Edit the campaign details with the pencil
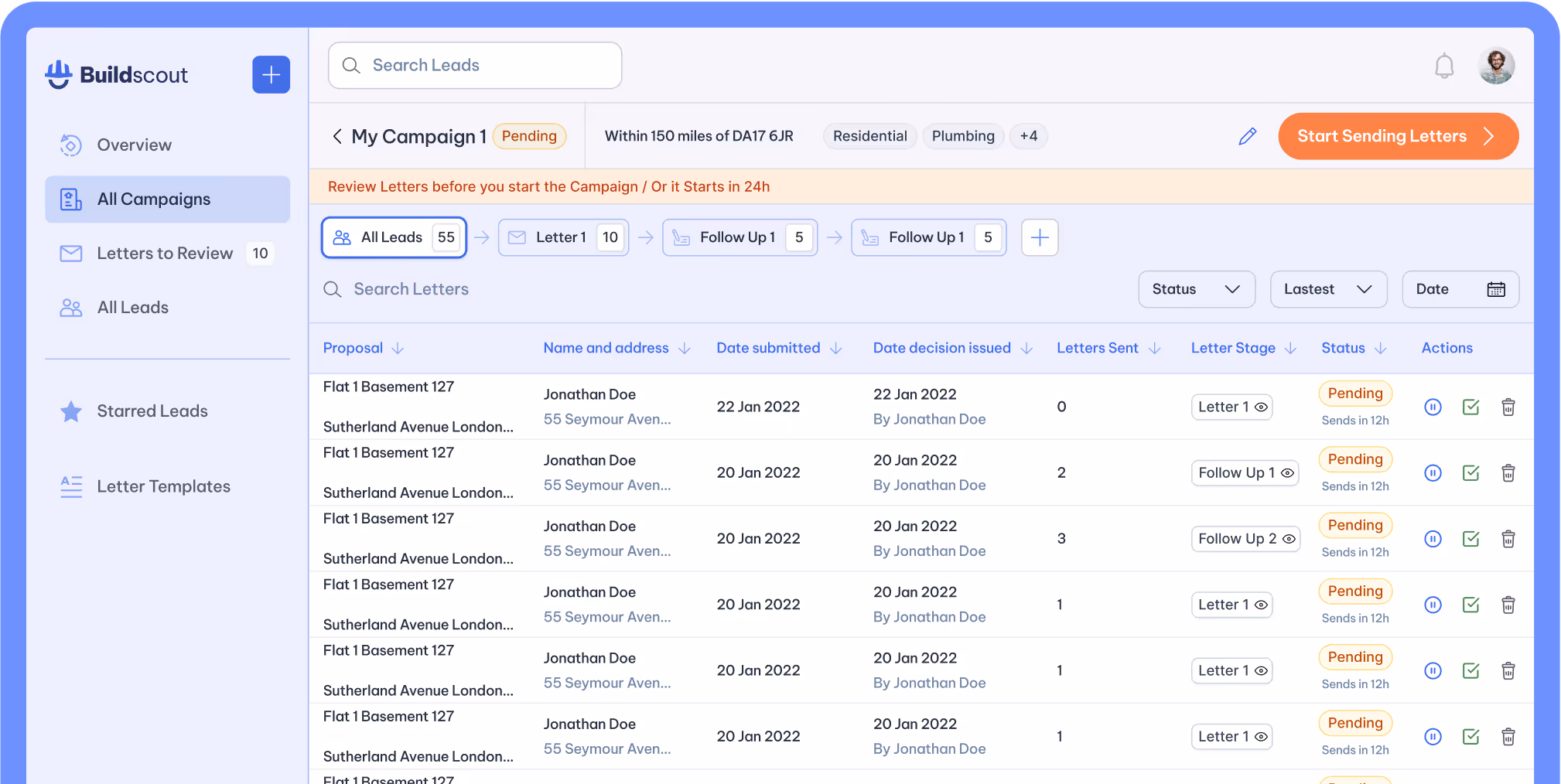The width and height of the screenshot is (1561, 784). pos(1248,136)
